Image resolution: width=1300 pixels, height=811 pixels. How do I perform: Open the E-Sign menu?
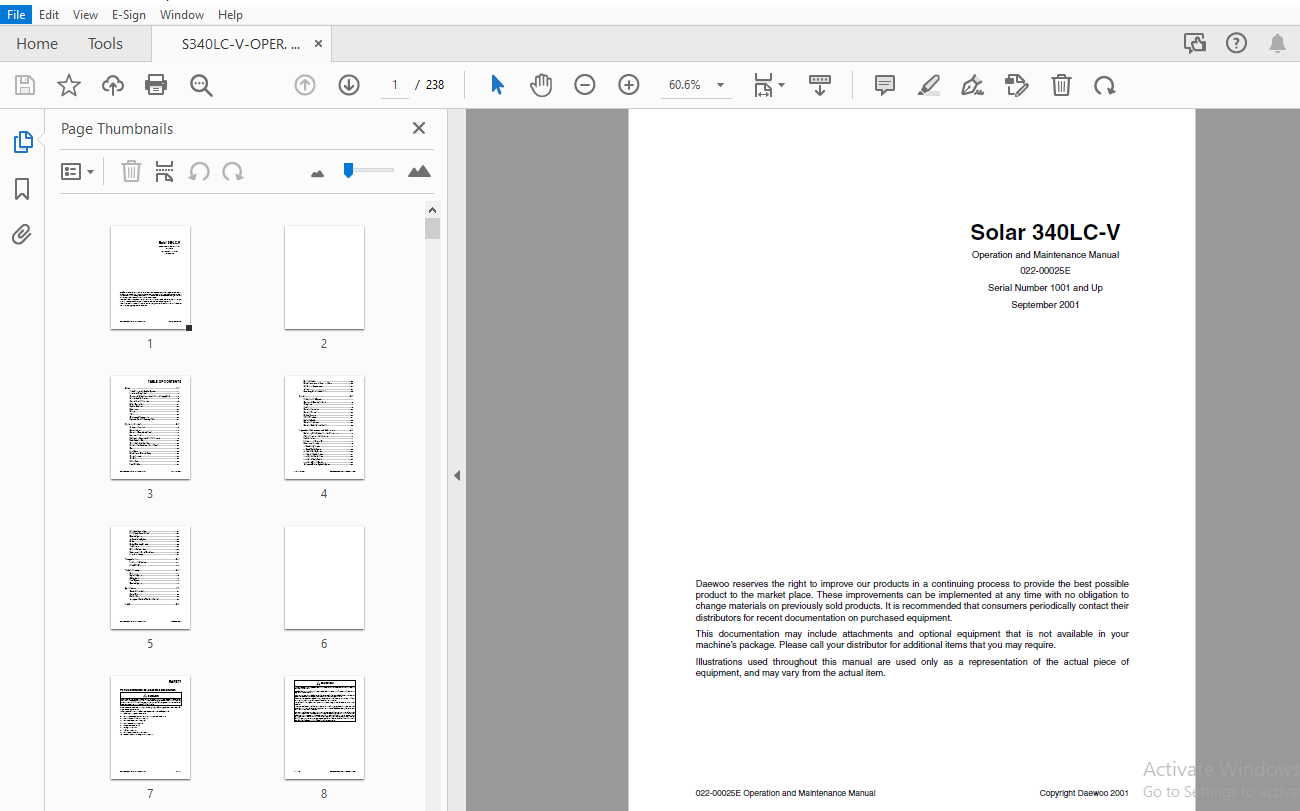[x=128, y=15]
